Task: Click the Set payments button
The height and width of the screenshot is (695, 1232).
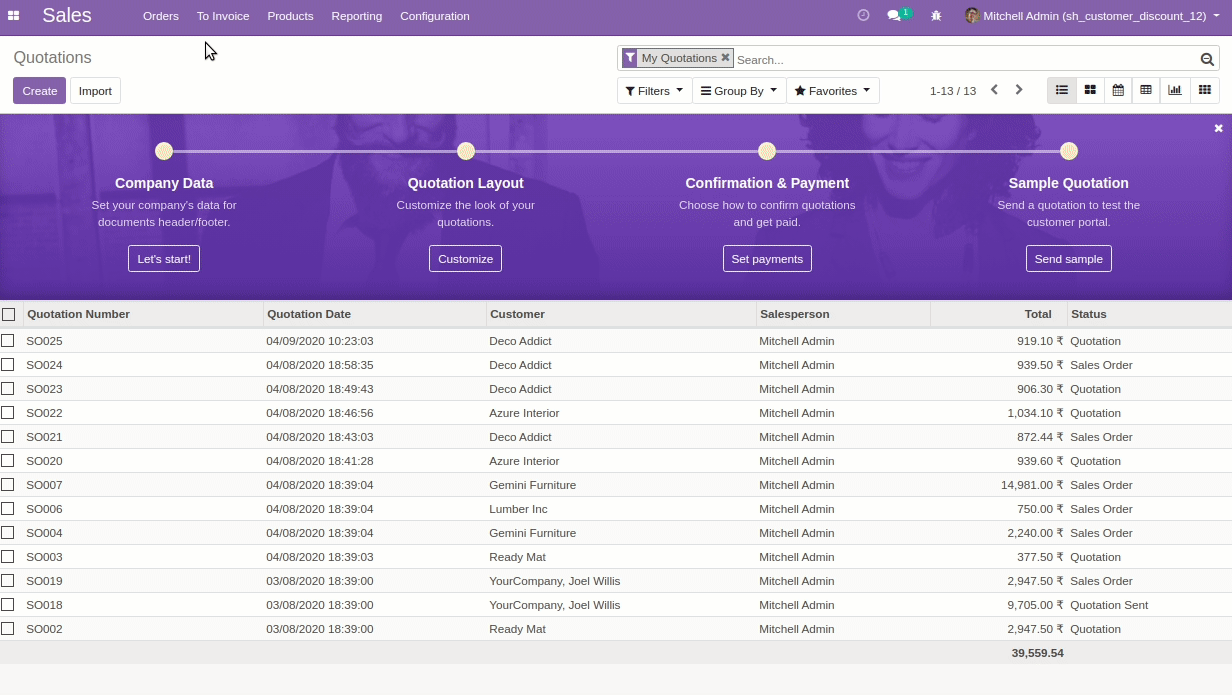Action: [x=767, y=259]
